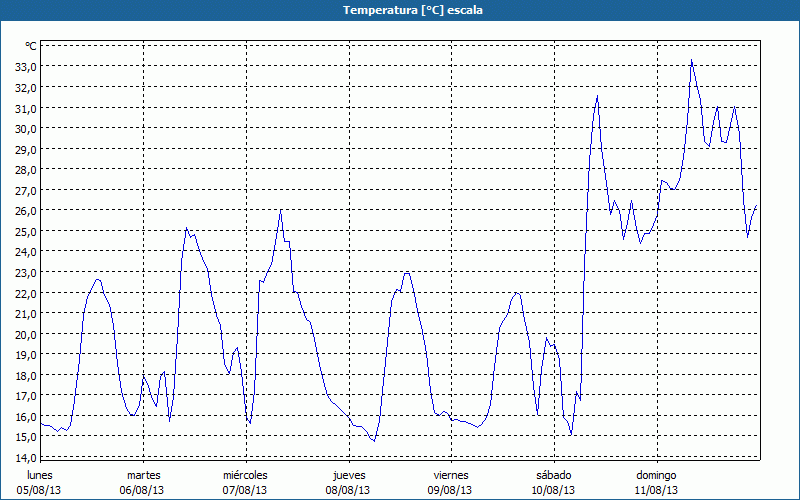Click the 20,0 temperature axis label
This screenshot has height=500, width=800.
tap(26, 334)
